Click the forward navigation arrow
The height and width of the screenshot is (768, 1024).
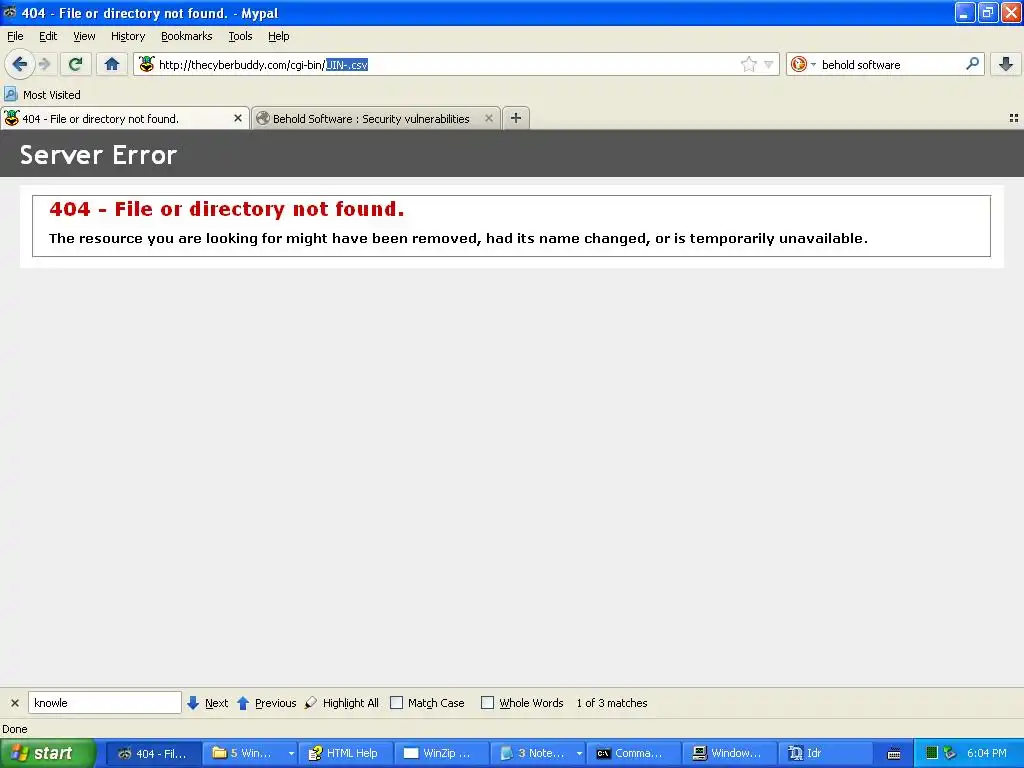pyautogui.click(x=44, y=64)
